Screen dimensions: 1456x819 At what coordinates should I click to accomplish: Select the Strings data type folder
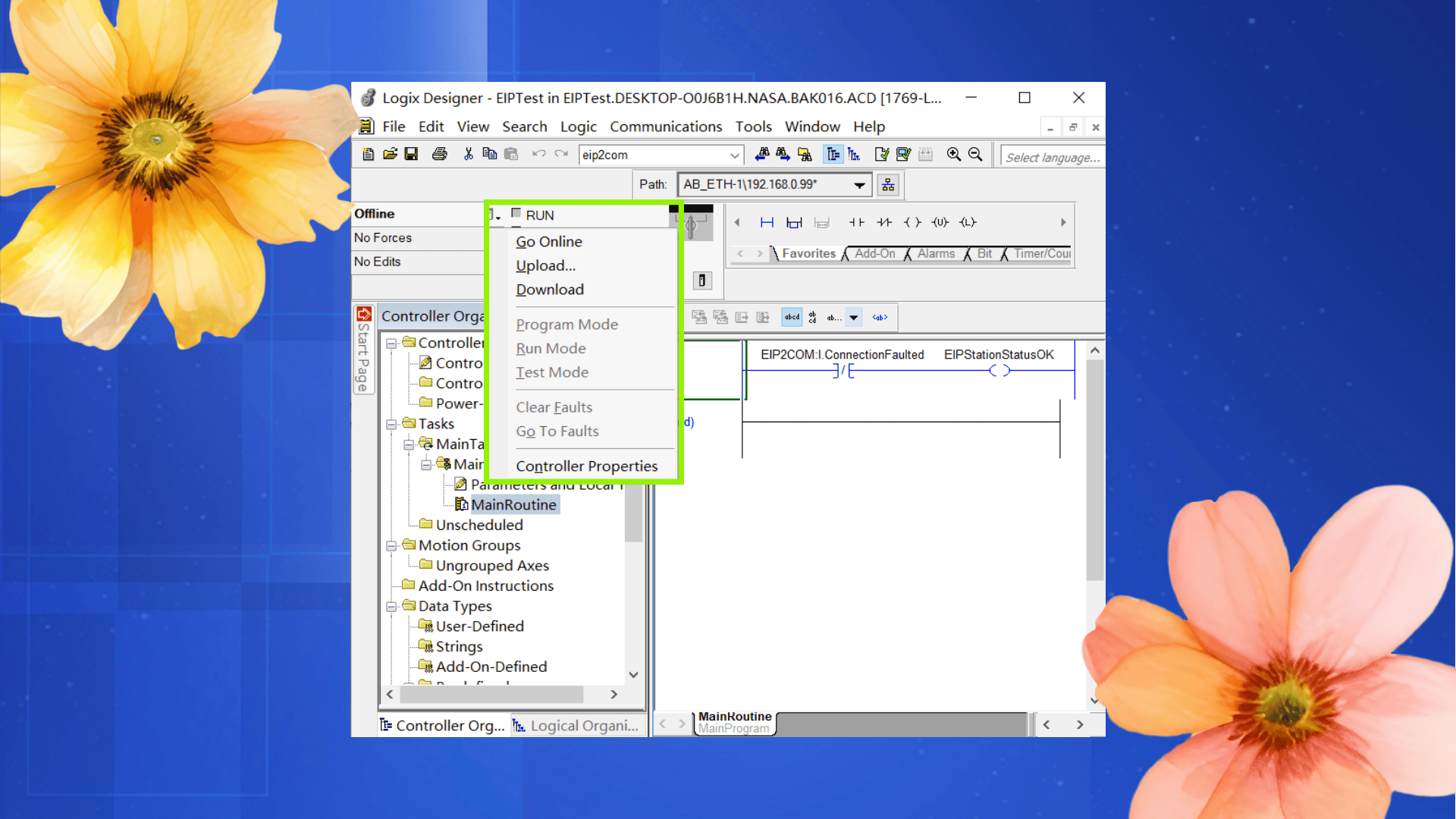[x=459, y=646]
